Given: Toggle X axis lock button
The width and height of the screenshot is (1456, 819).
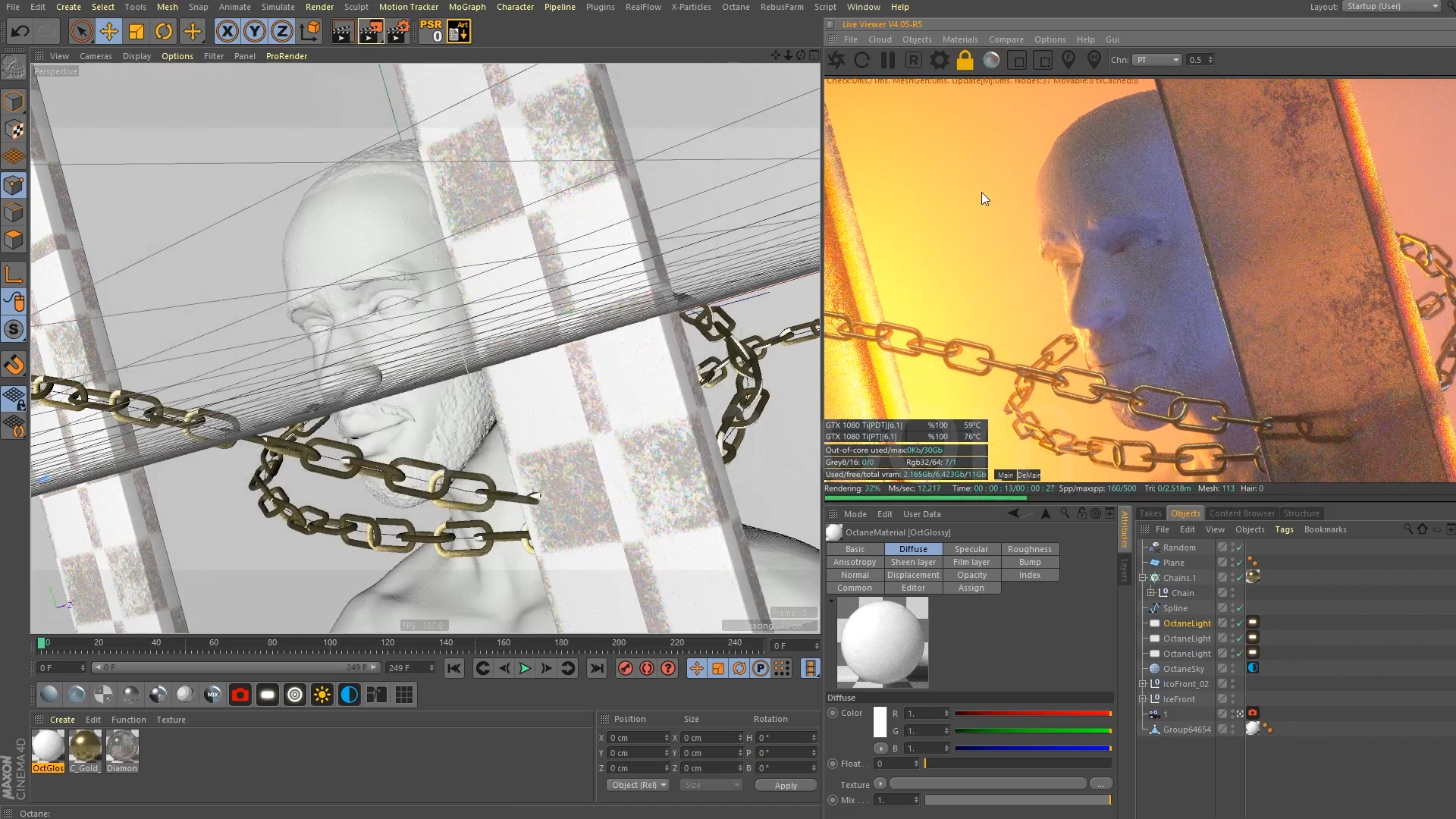Looking at the screenshot, I should pyautogui.click(x=227, y=31).
